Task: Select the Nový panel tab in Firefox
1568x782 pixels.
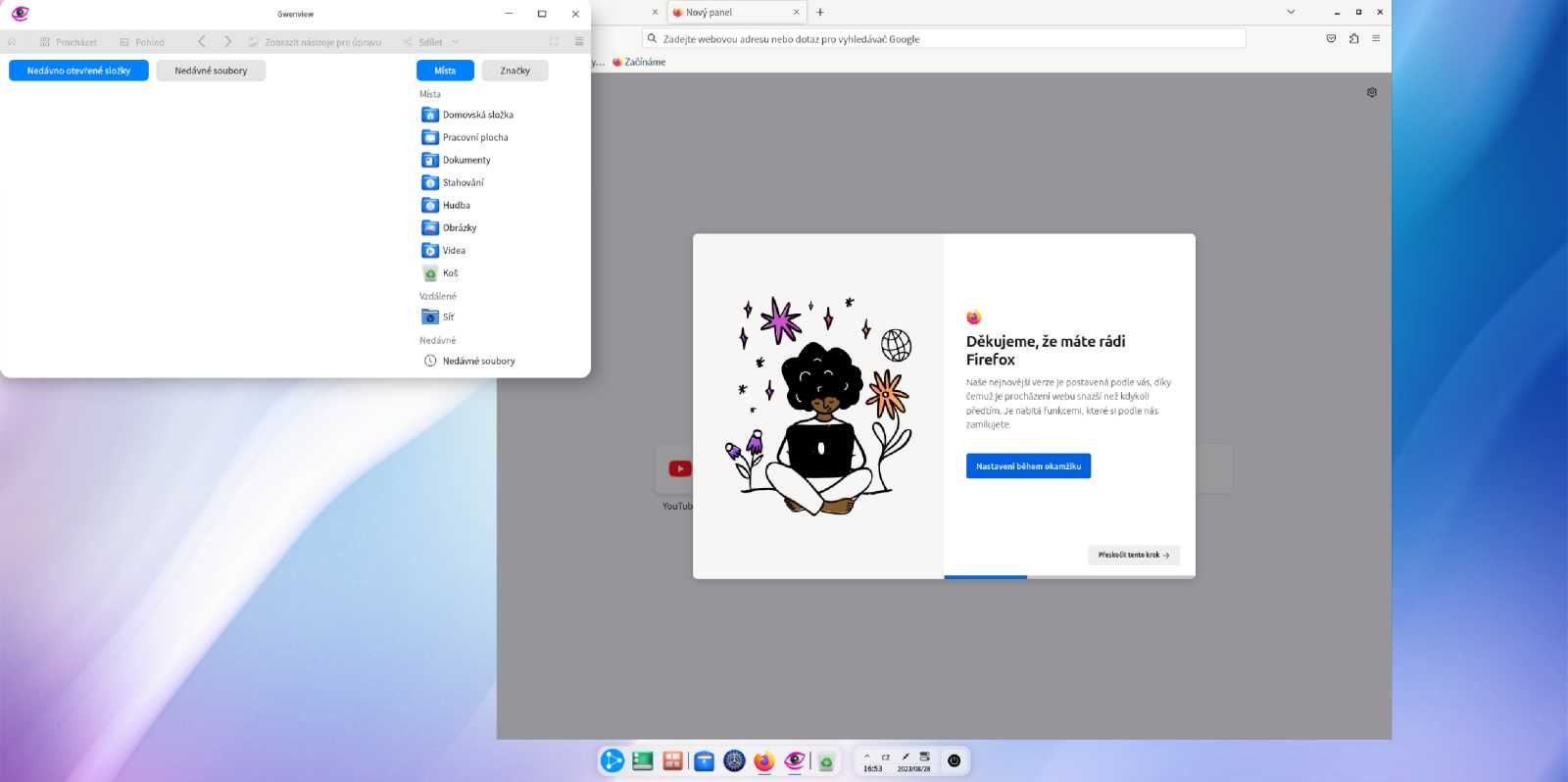Action: [736, 13]
